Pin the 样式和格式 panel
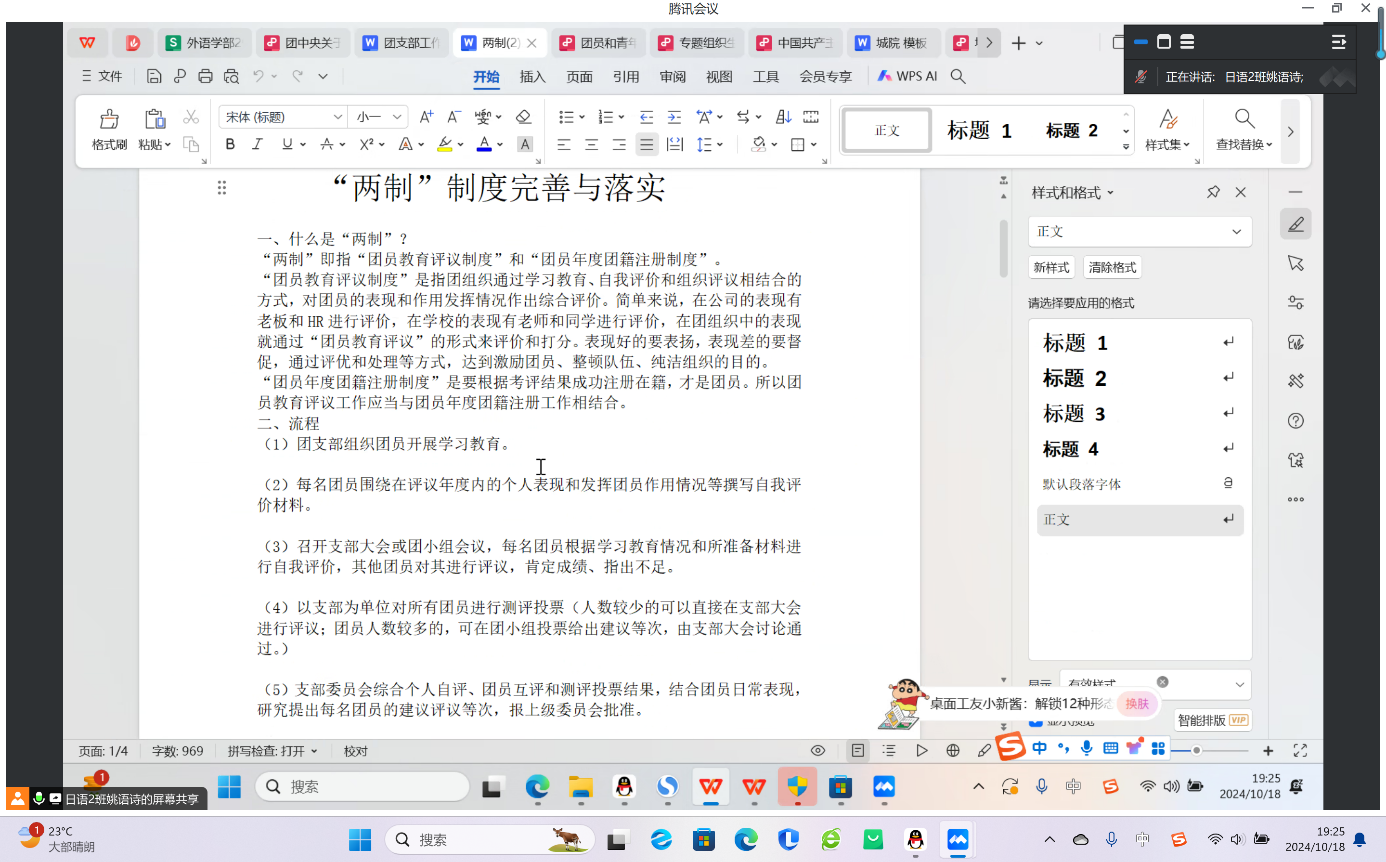1386x862 pixels. pyautogui.click(x=1213, y=192)
